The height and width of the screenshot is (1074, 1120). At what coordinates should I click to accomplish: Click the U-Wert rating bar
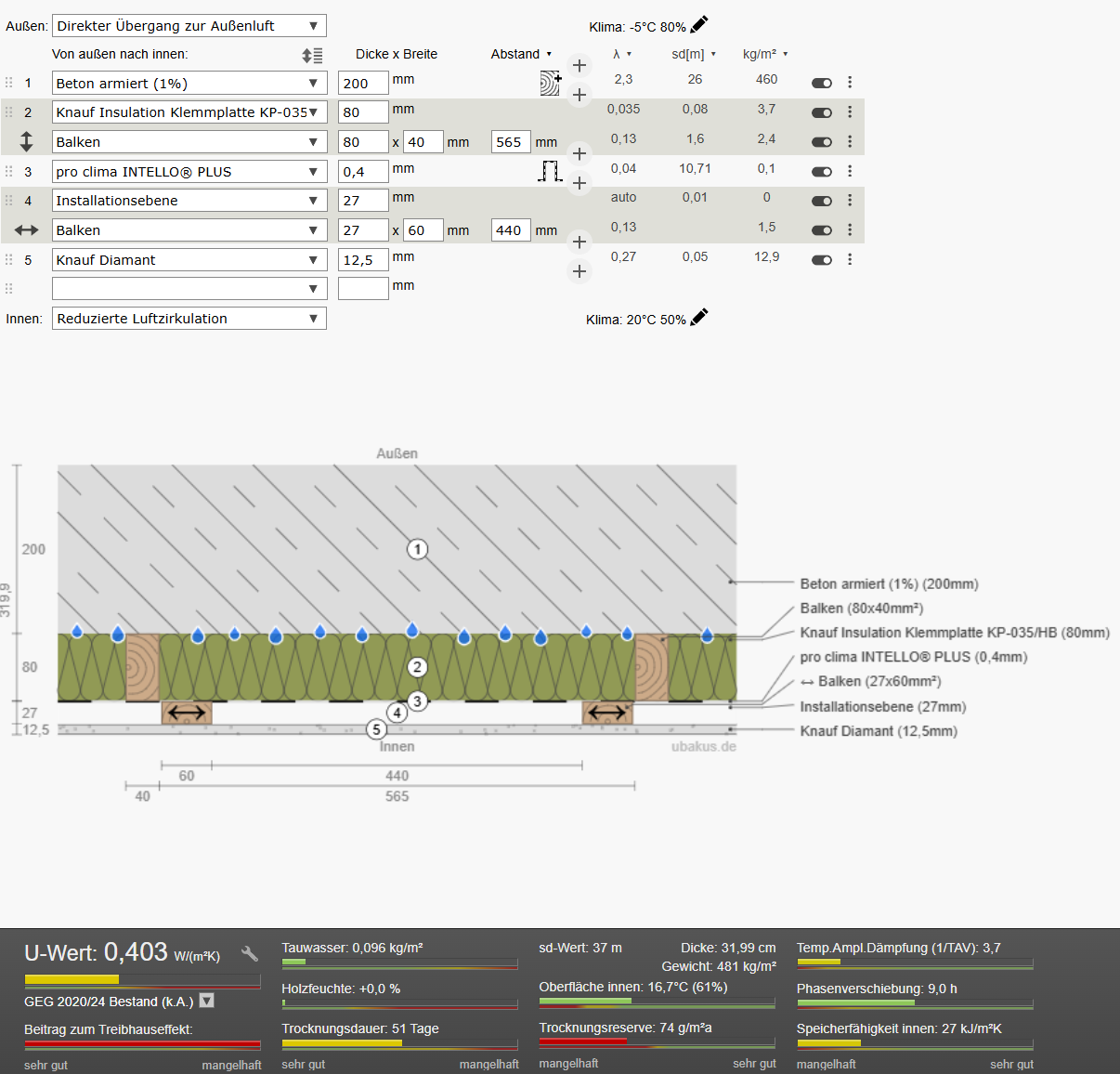tap(142, 979)
